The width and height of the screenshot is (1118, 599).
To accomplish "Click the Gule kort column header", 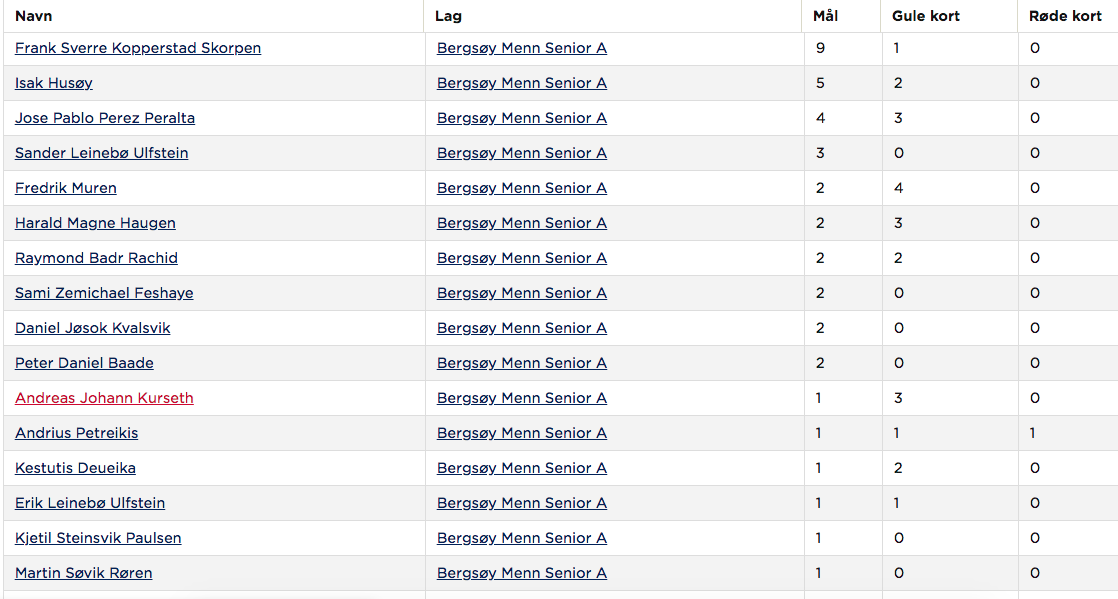I will coord(925,16).
